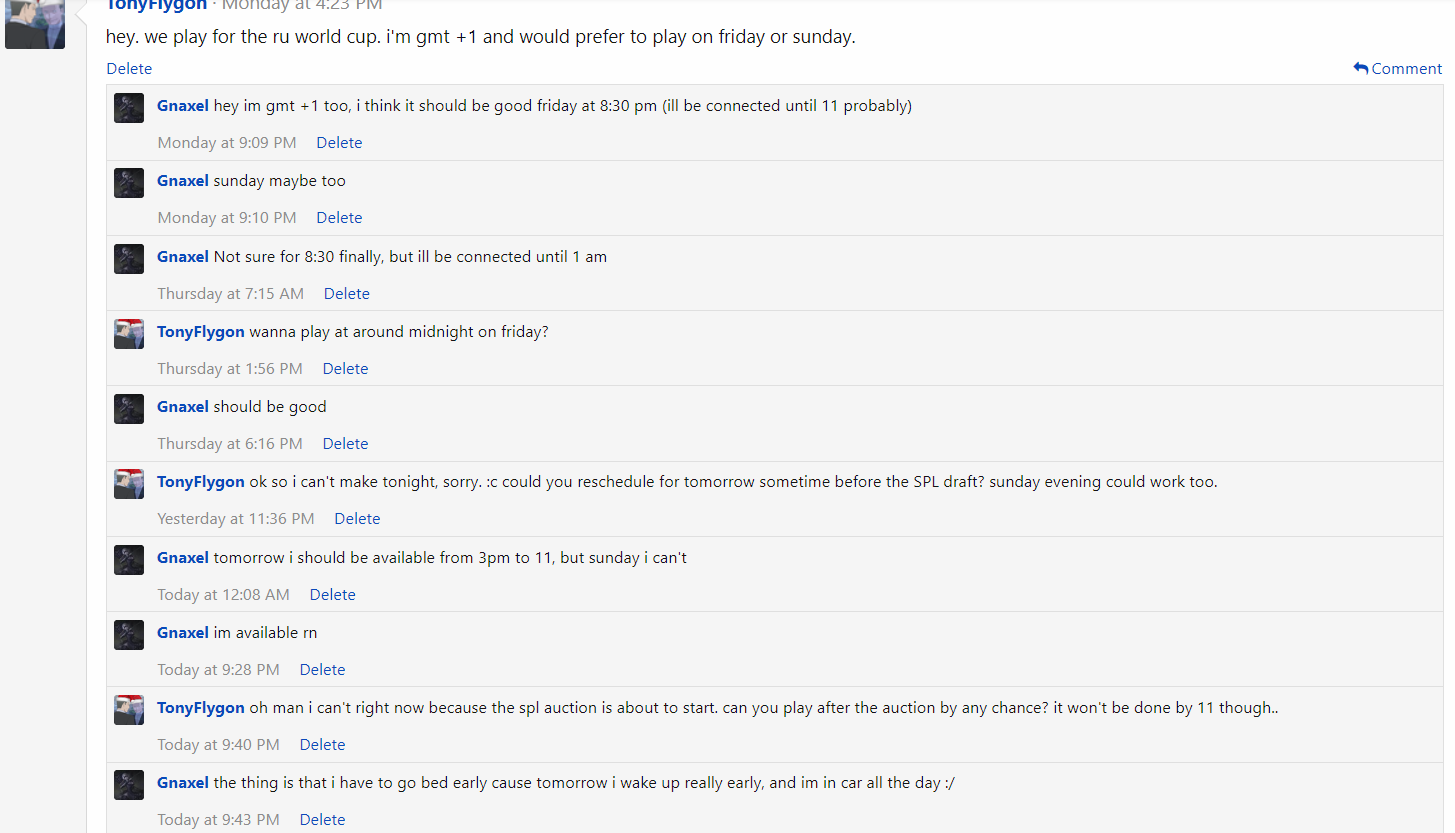1455x833 pixels.
Task: Click TonyFlygon's avatar on the reschedule comment
Action: [x=129, y=484]
